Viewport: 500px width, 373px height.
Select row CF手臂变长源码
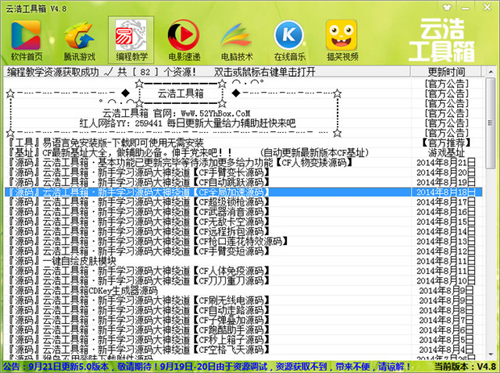pyautogui.click(x=242, y=173)
